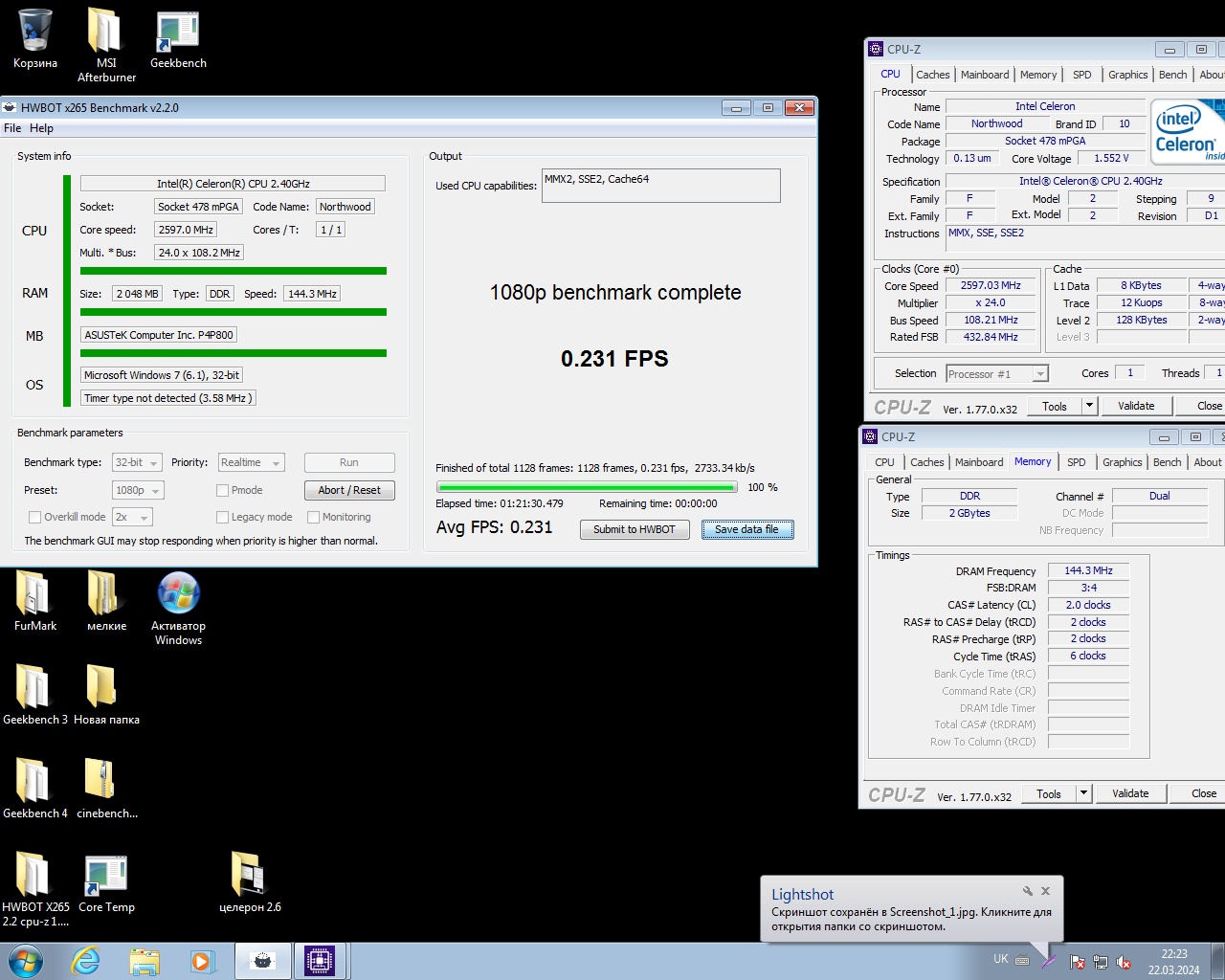This screenshot has height=980, width=1225.
Task: Open Windows Explorer from taskbar
Action: point(145,961)
